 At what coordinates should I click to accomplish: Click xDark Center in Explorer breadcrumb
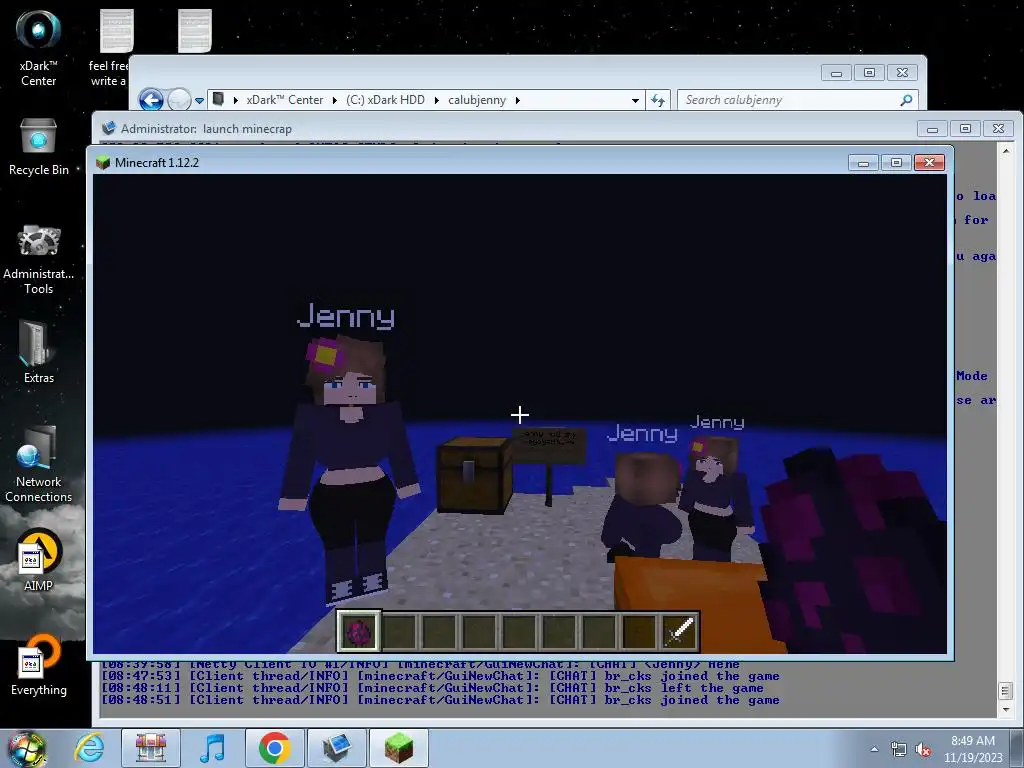[x=284, y=100]
